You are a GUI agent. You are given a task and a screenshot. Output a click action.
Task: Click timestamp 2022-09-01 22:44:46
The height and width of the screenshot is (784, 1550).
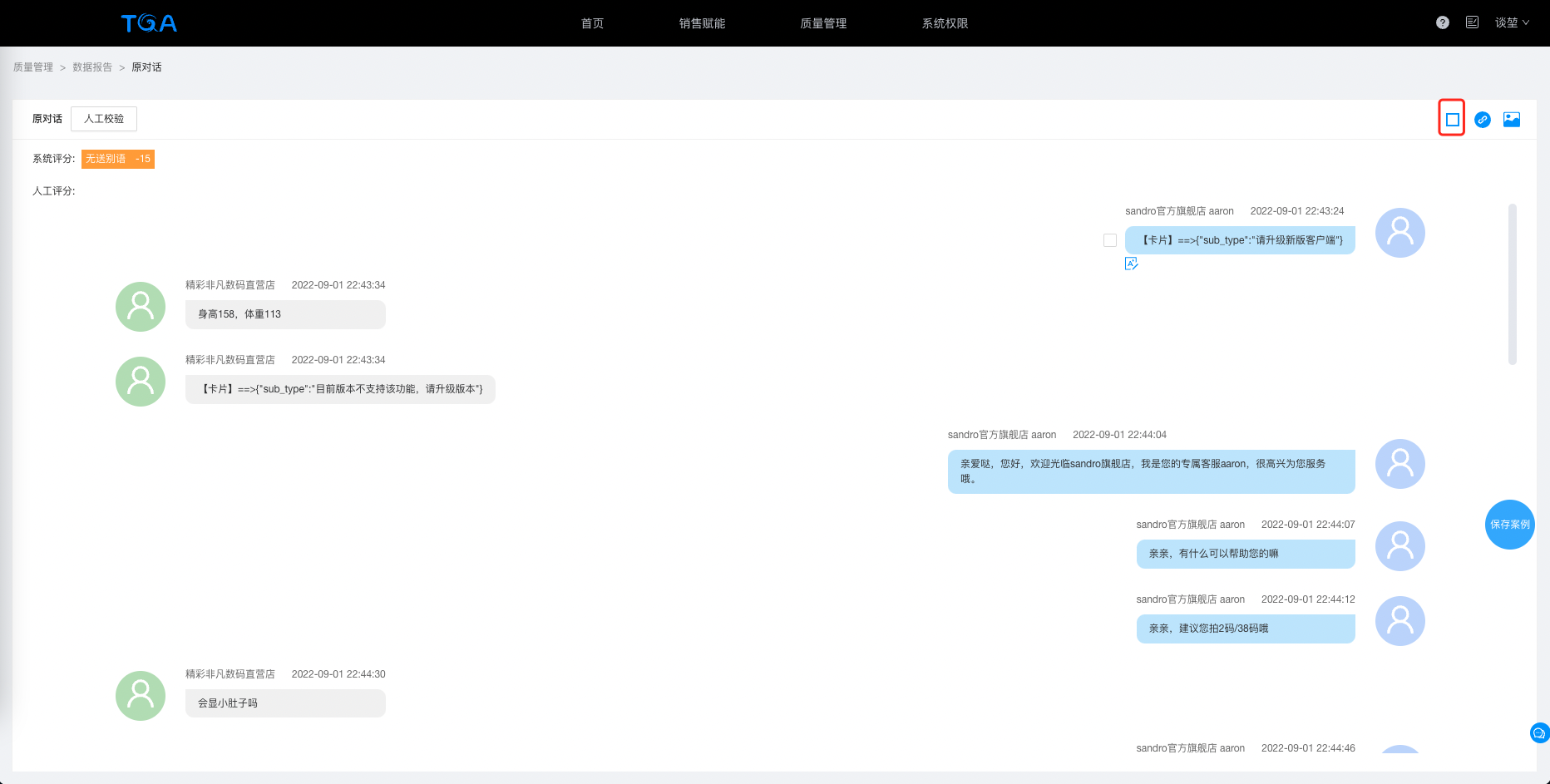click(1308, 748)
